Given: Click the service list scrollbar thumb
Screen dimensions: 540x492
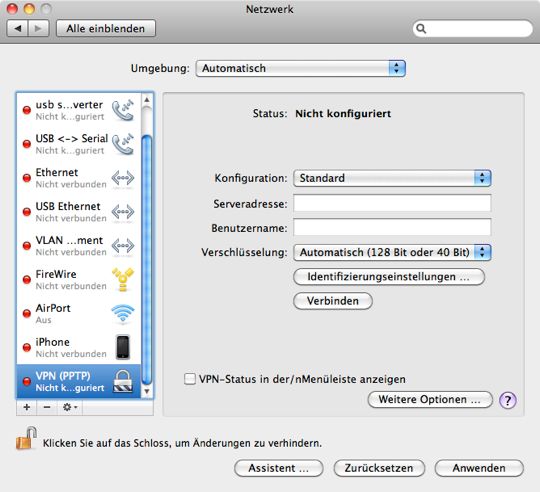Looking at the screenshot, I should [147, 260].
